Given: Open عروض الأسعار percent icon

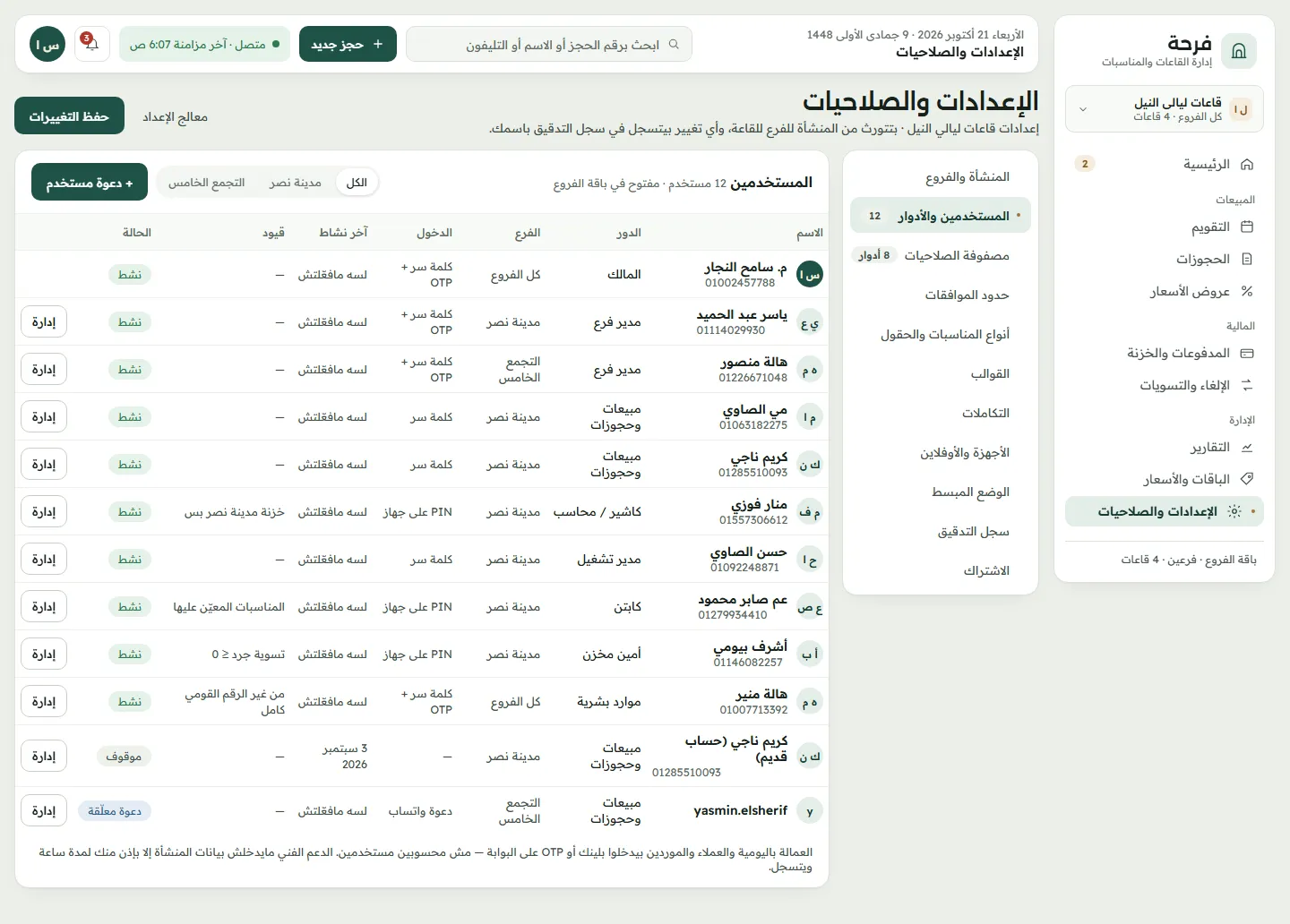Looking at the screenshot, I should 1247,291.
